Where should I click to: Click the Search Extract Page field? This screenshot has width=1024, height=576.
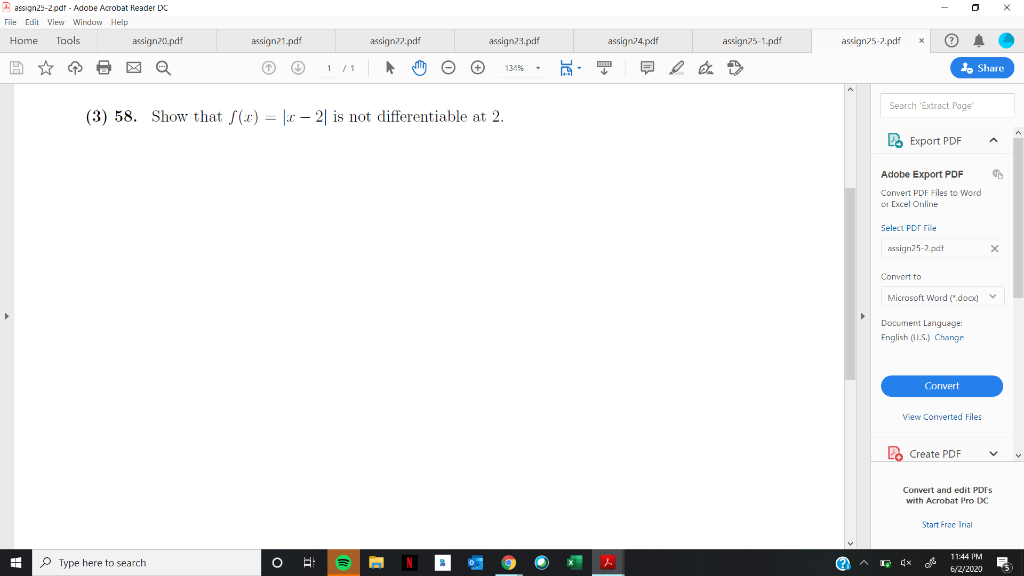(946, 104)
